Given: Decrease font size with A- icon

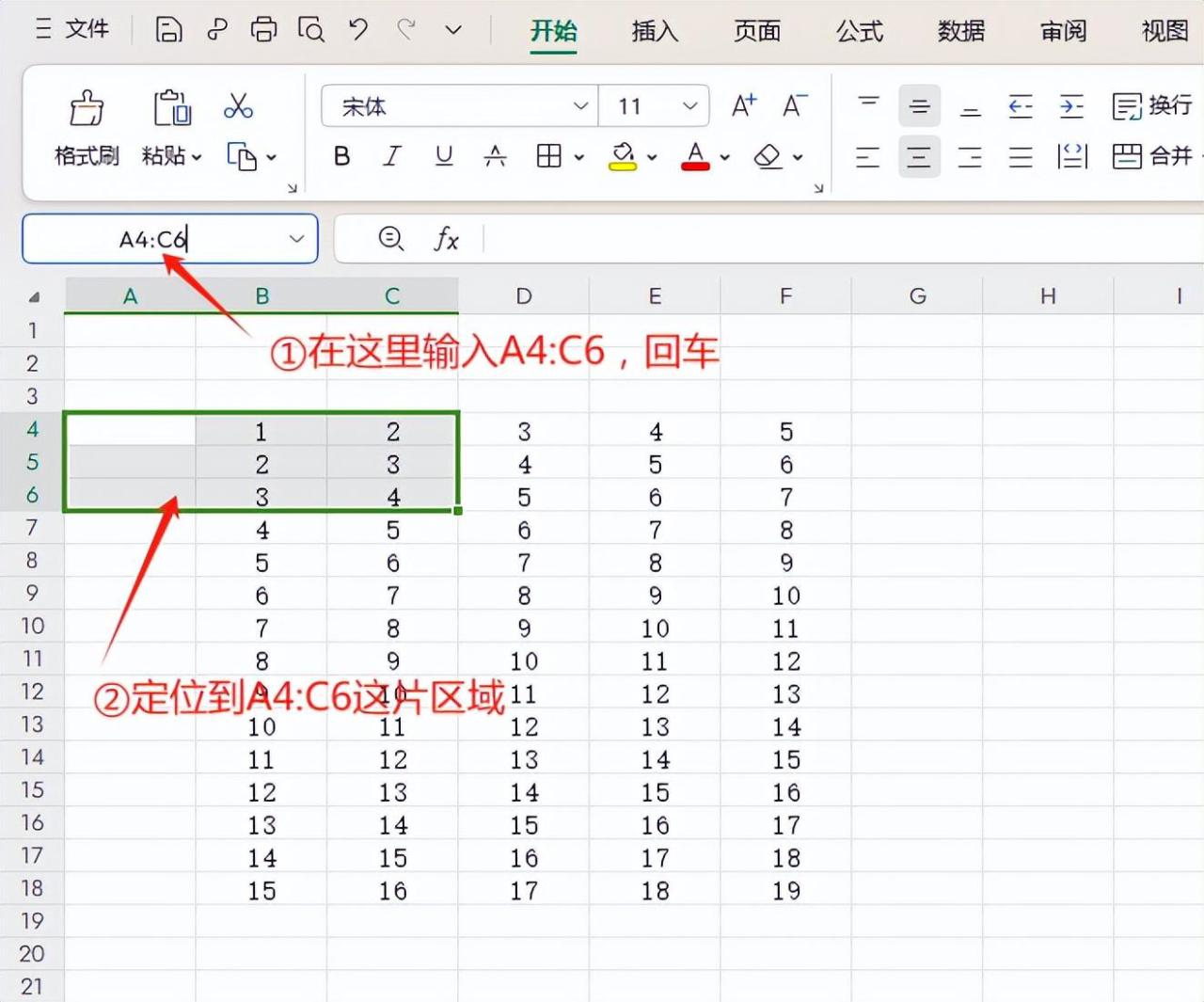Looking at the screenshot, I should (795, 106).
